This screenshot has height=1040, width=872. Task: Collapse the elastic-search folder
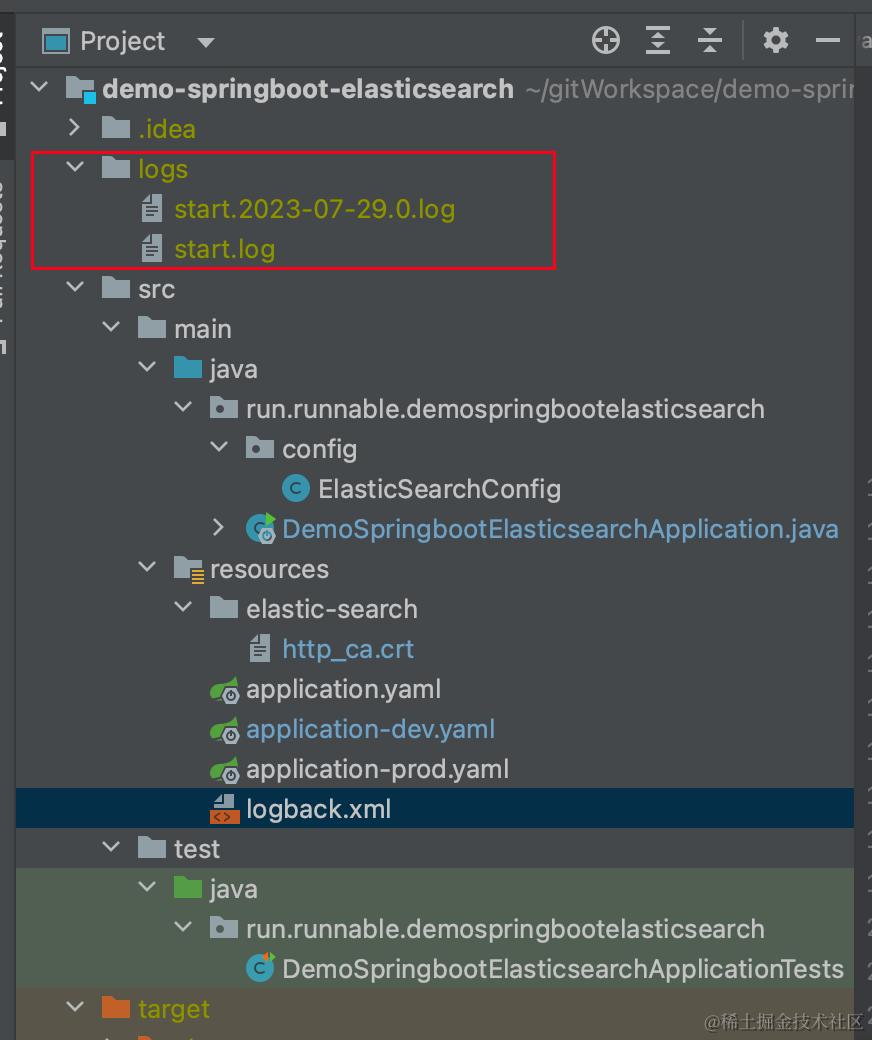183,606
